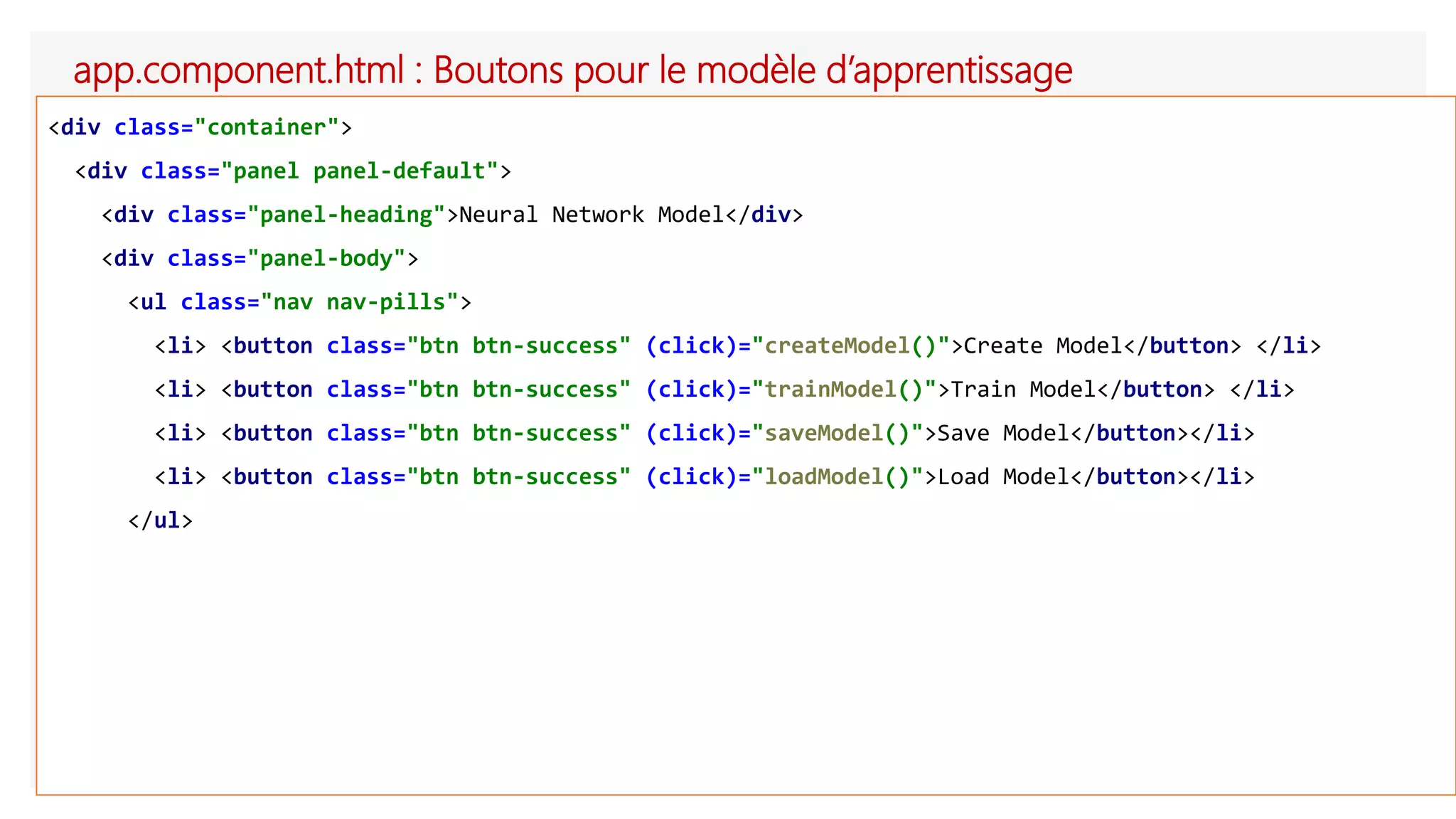Screen dimensions: 1456x819
Task: Click the createModel() handler text
Action: point(851,346)
